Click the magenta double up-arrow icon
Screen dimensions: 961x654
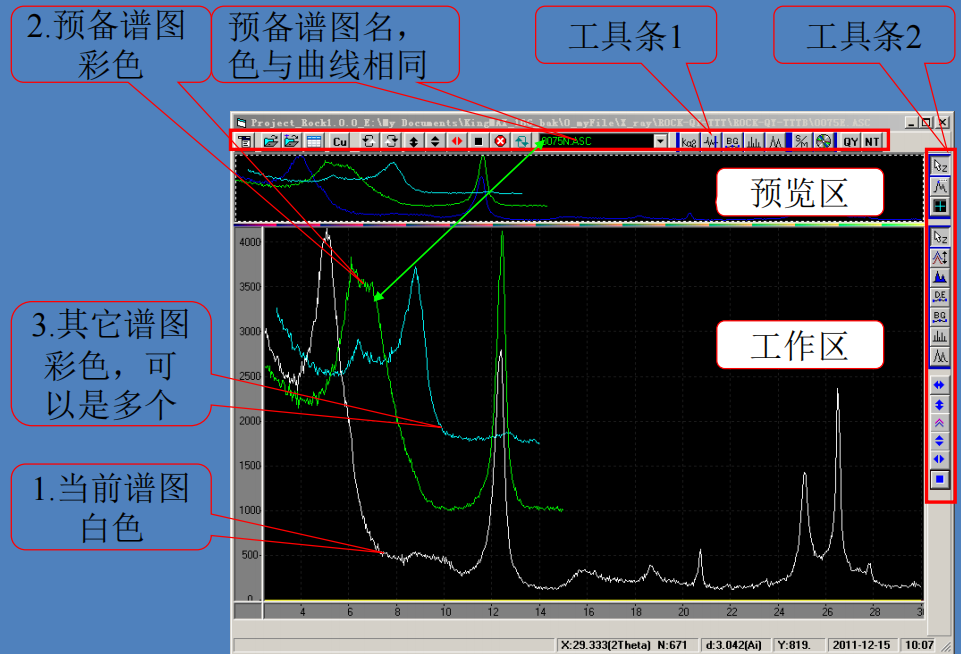[939, 422]
